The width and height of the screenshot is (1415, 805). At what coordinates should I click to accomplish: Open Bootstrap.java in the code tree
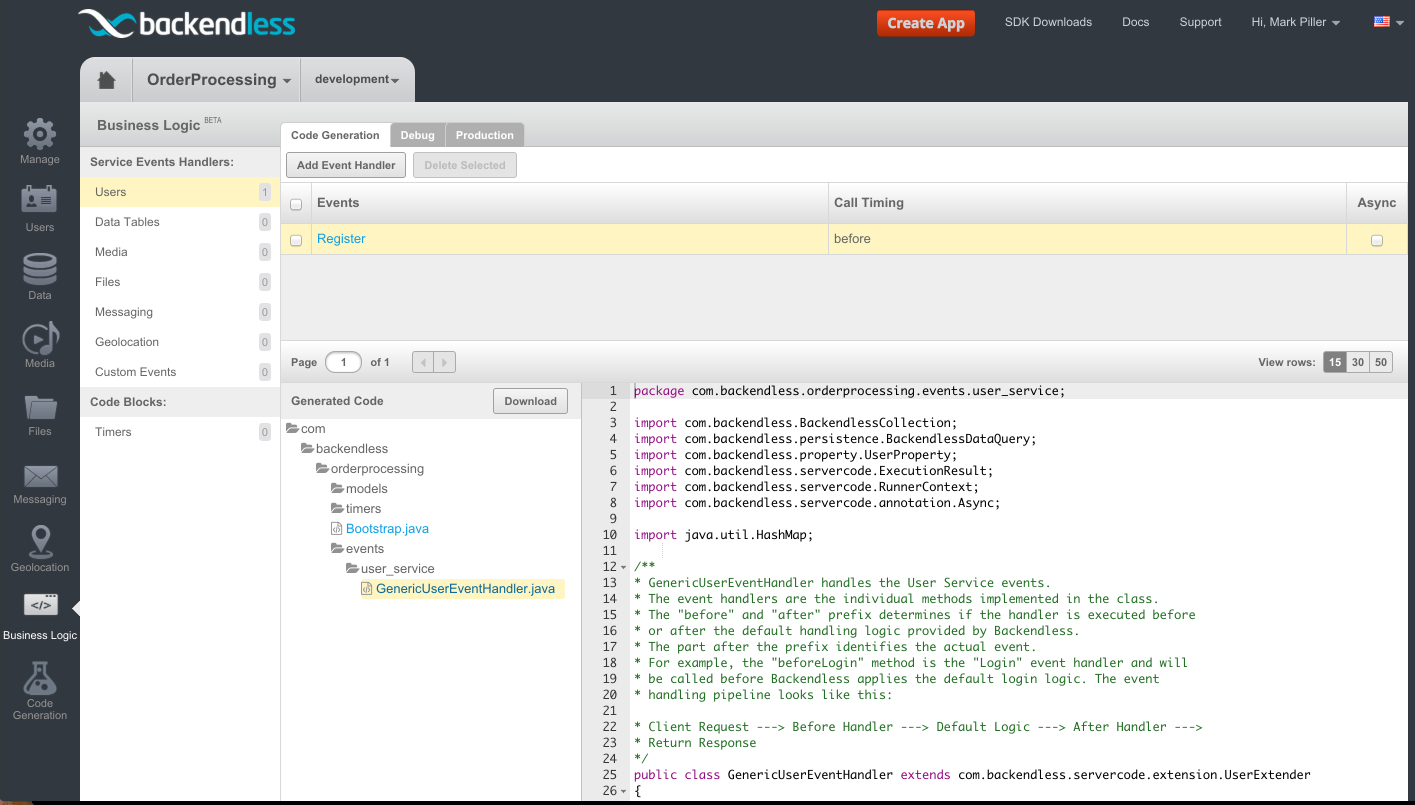[x=387, y=529]
